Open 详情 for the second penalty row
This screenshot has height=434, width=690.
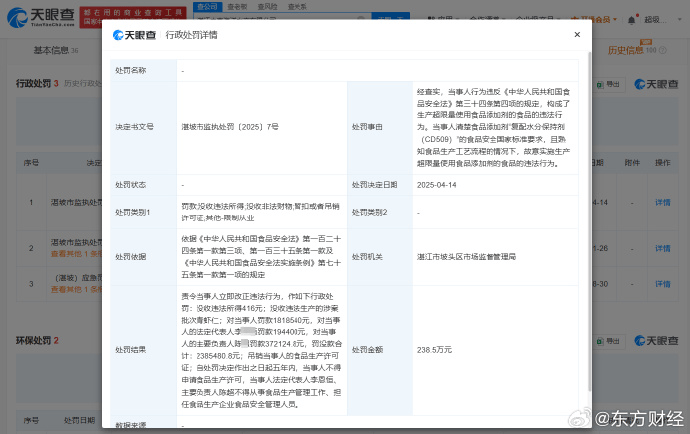tap(662, 248)
